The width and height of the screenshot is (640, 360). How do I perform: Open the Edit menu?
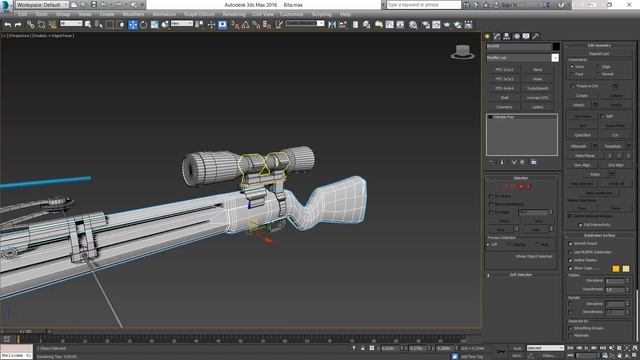coord(22,14)
